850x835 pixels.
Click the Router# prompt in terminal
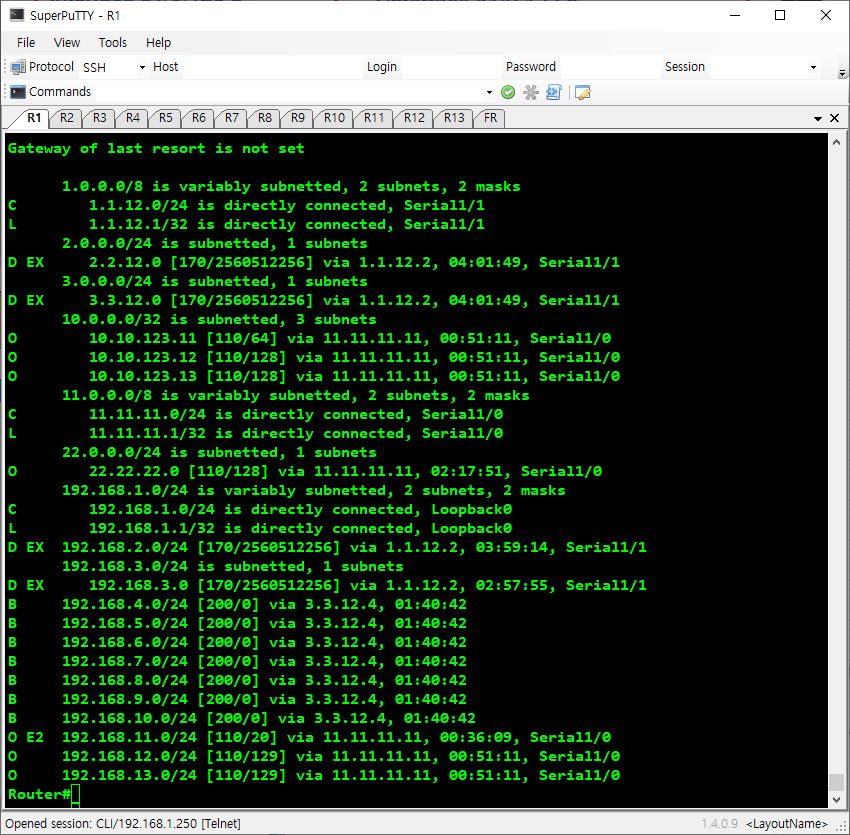(39, 794)
